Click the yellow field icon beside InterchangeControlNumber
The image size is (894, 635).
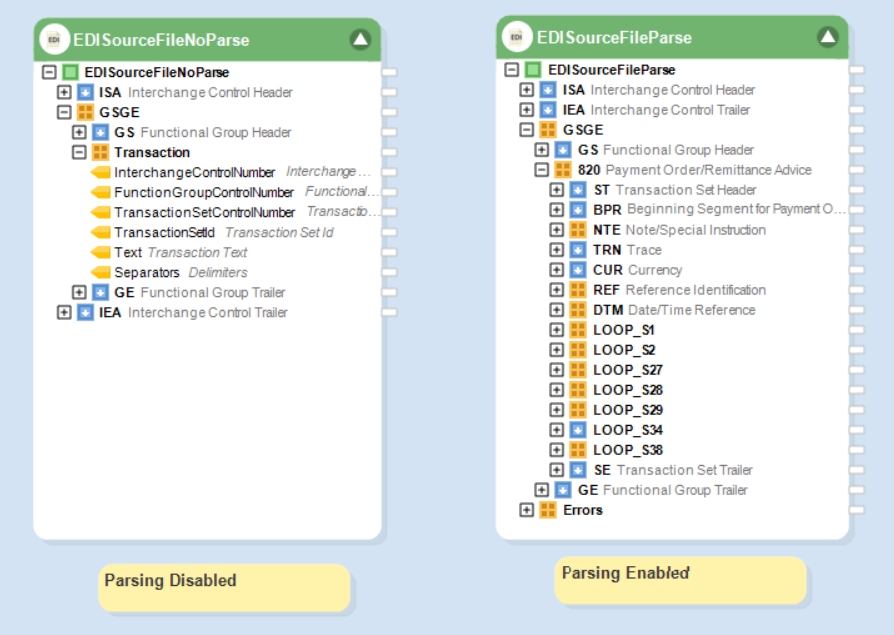tap(100, 172)
